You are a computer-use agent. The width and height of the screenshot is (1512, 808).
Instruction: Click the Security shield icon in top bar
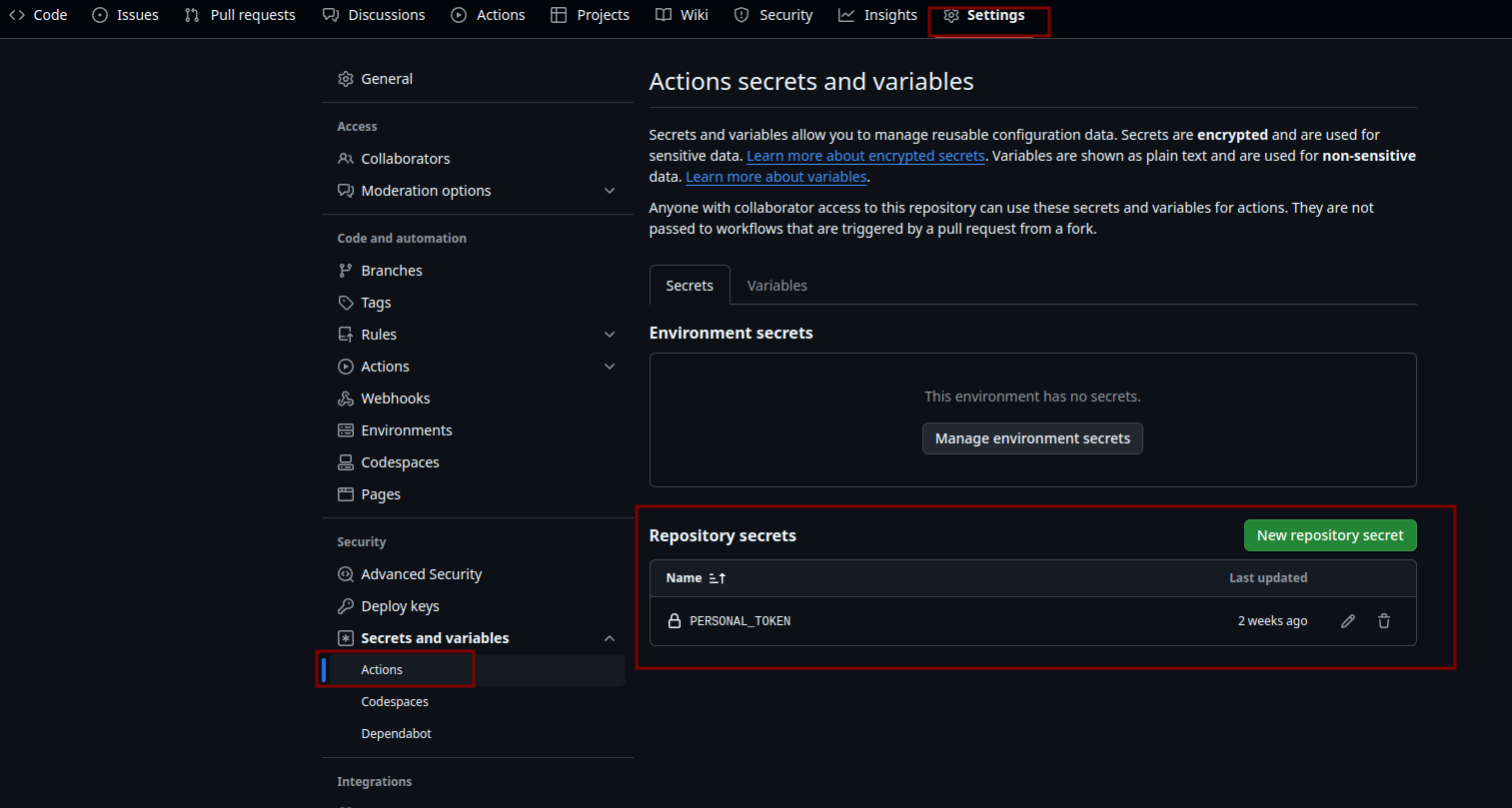point(742,15)
